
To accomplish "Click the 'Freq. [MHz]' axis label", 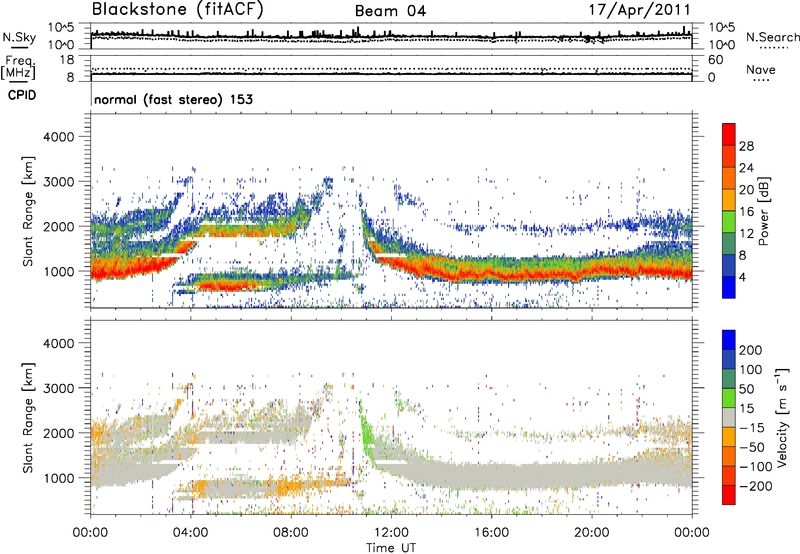I will tap(18, 67).
